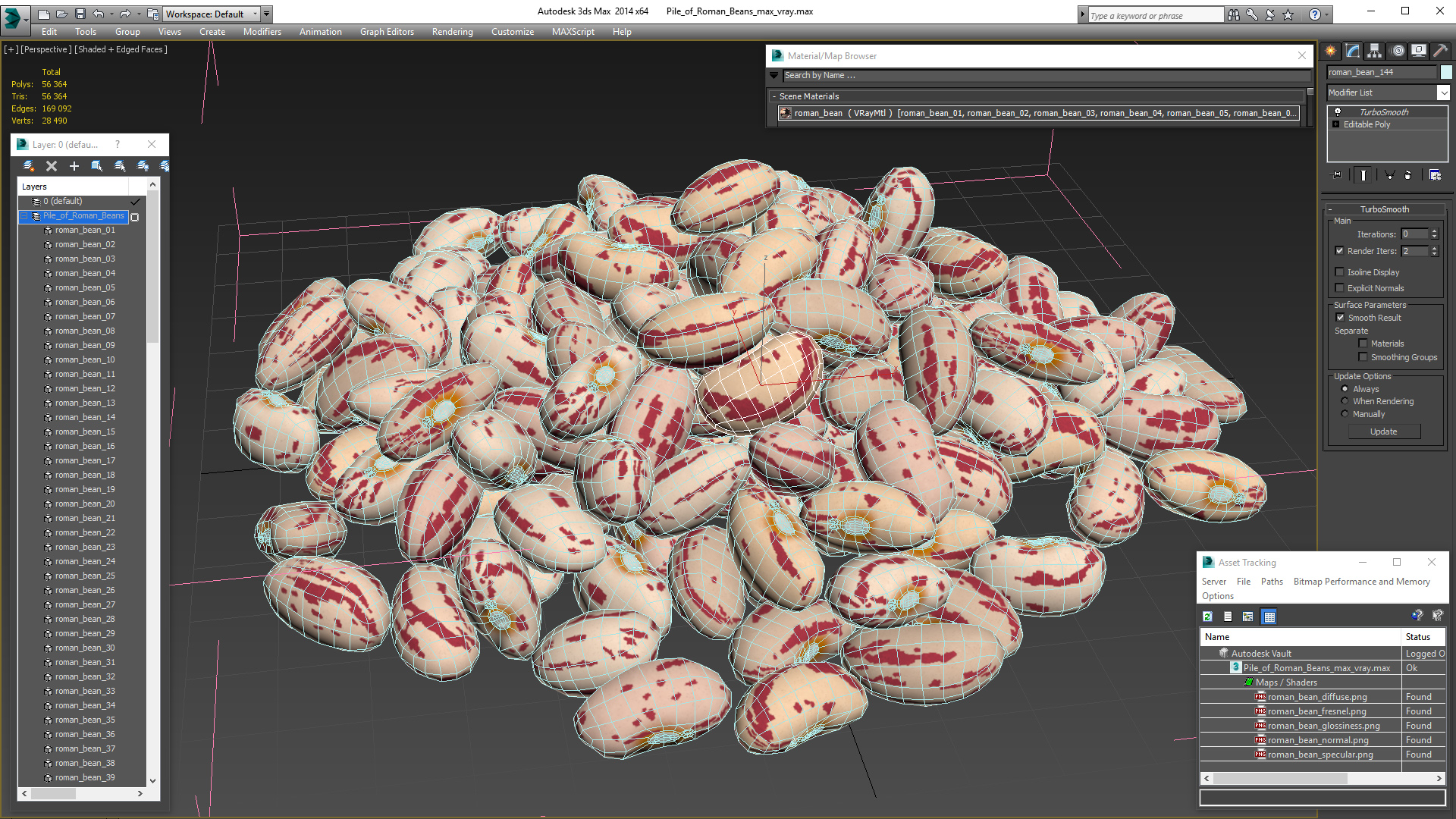This screenshot has height=819, width=1456.
Task: Click the Perspective viewport label
Action: (x=45, y=49)
